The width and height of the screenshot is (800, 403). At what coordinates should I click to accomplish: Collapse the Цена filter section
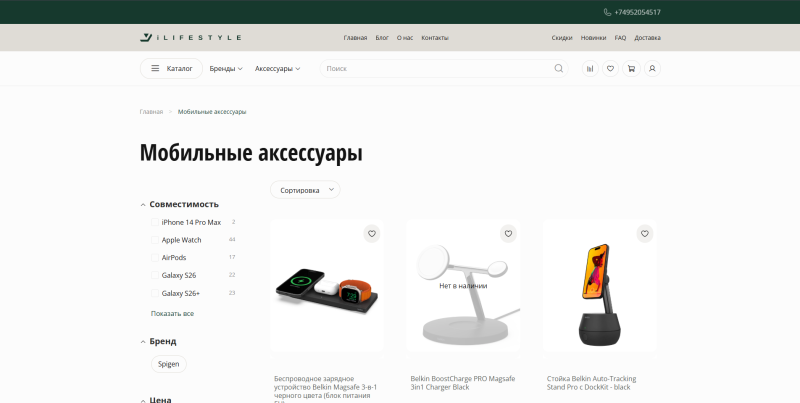156,399
